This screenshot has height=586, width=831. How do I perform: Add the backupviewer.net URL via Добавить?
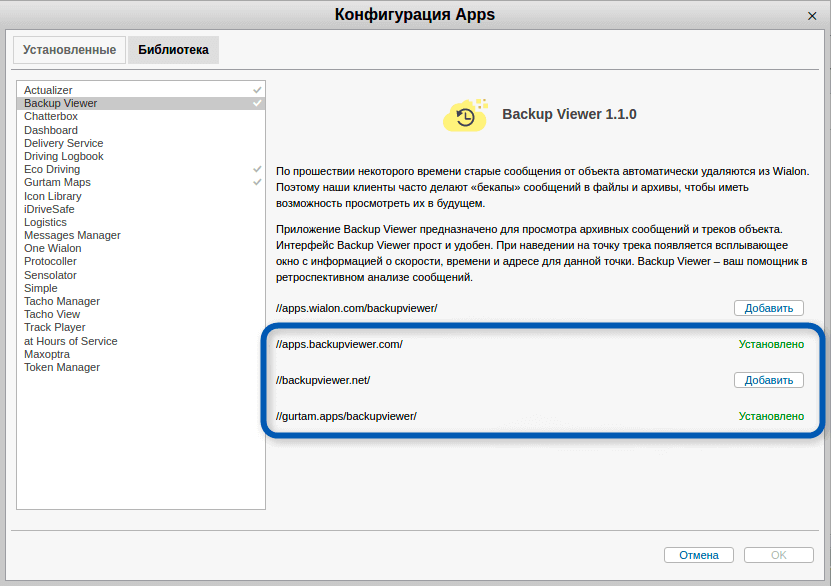click(768, 380)
